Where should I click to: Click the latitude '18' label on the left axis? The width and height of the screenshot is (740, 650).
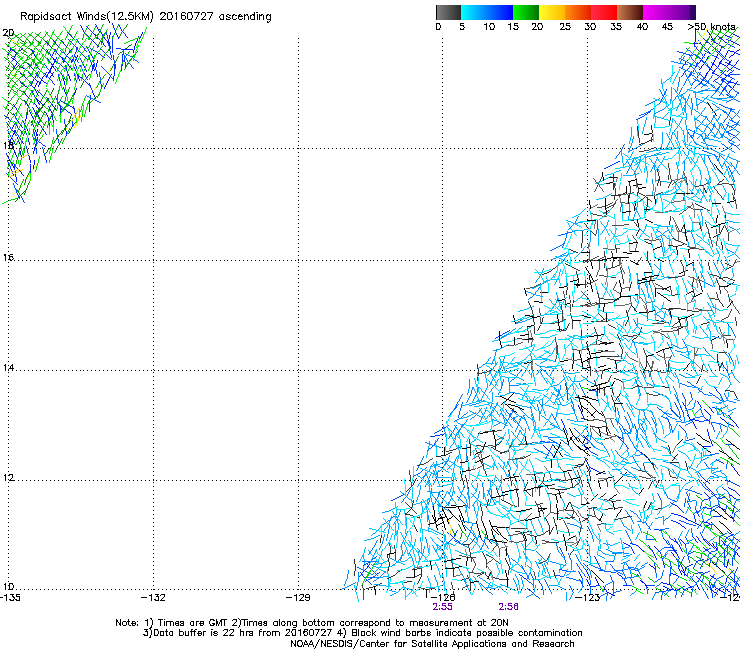(x=8, y=145)
